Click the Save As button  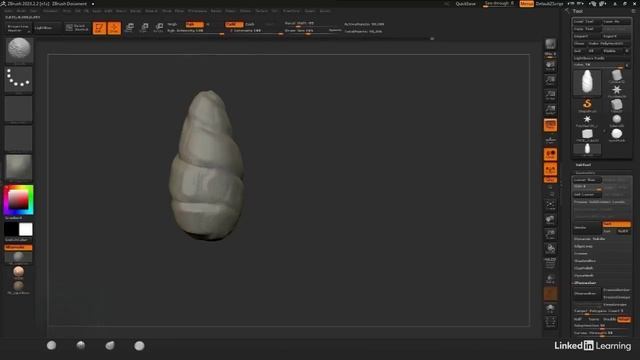pos(616,22)
